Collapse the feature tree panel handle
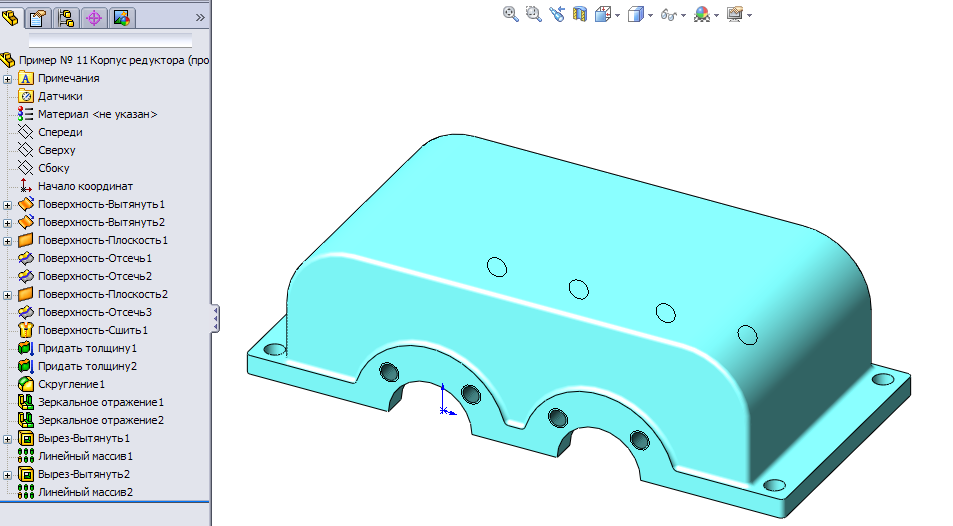The image size is (953, 526). pos(215,319)
